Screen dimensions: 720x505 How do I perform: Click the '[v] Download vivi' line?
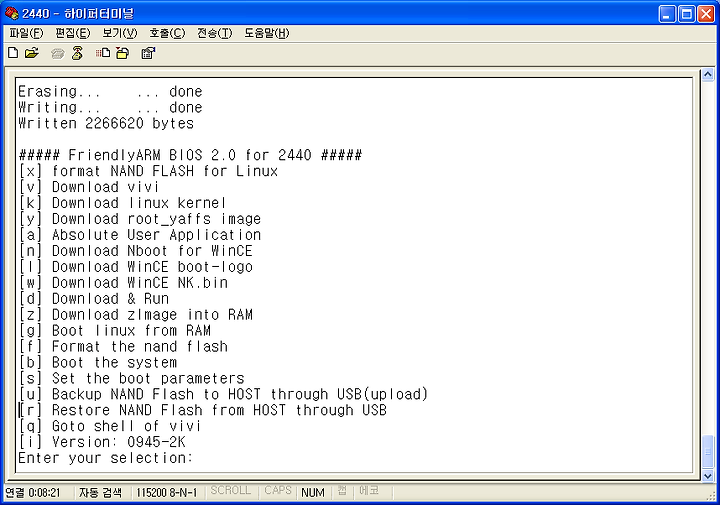[x=89, y=187]
